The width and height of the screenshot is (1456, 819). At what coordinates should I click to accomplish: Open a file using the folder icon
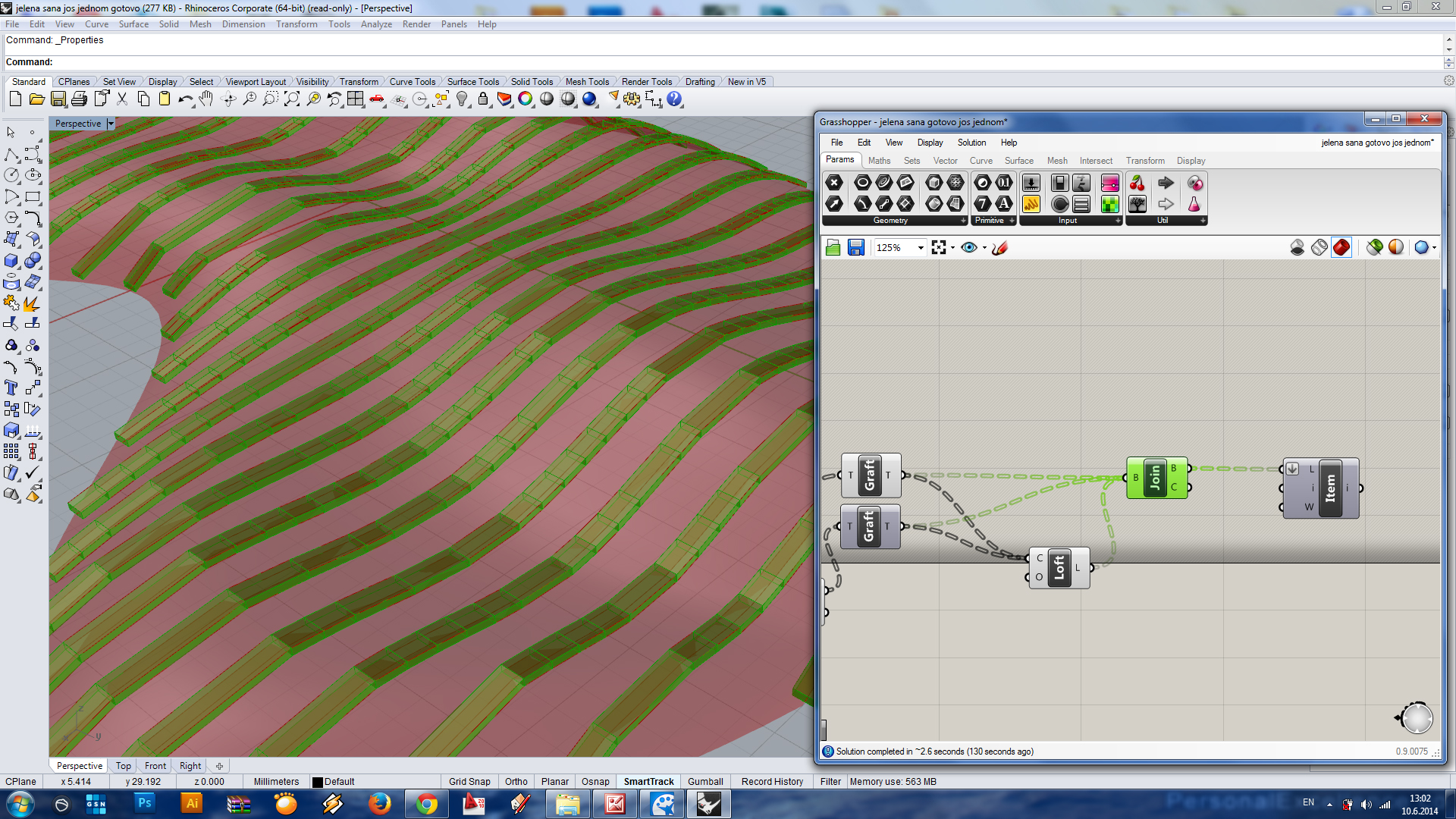(36, 99)
